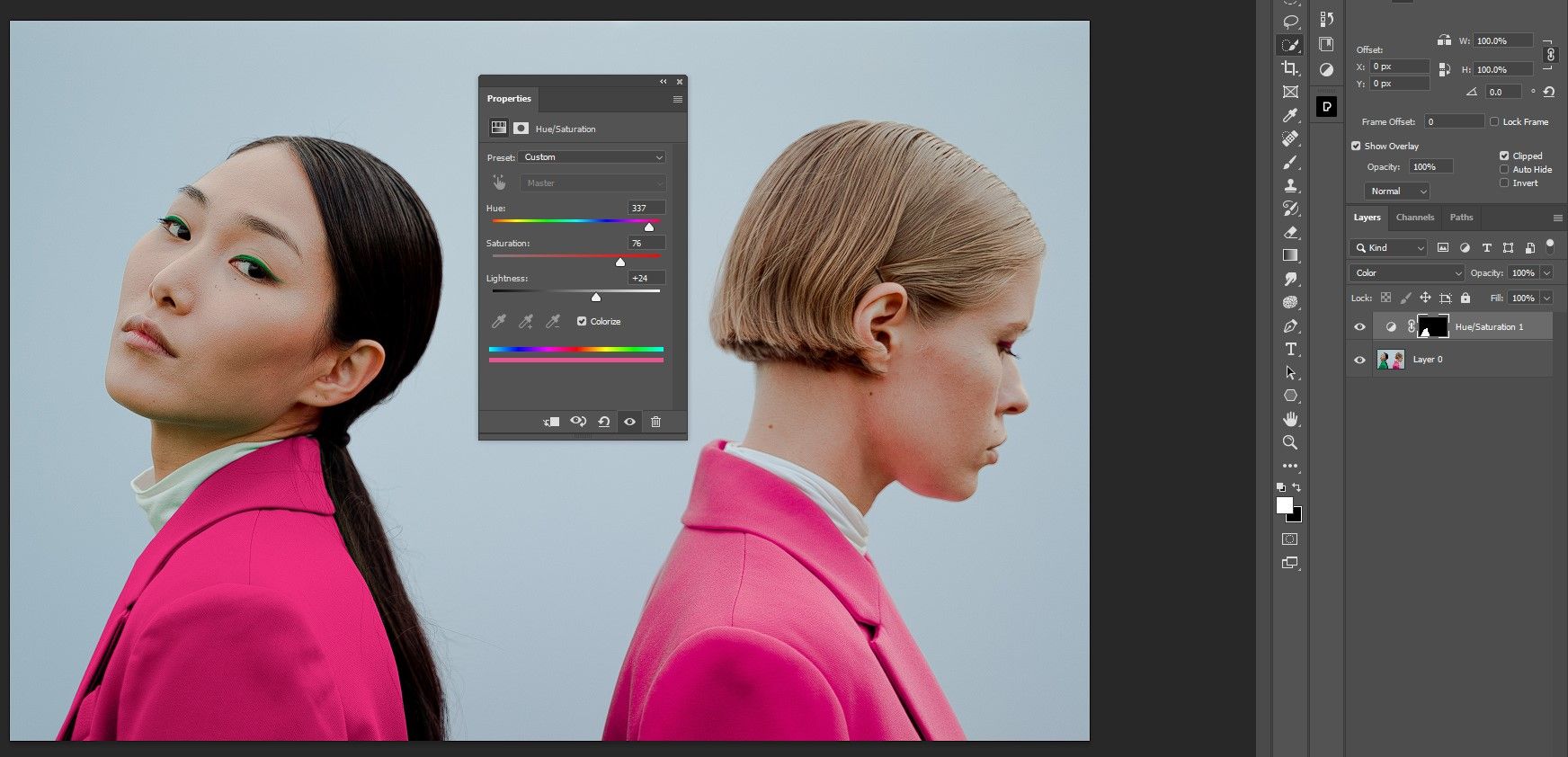Switch to the Channels tab

[1415, 218]
